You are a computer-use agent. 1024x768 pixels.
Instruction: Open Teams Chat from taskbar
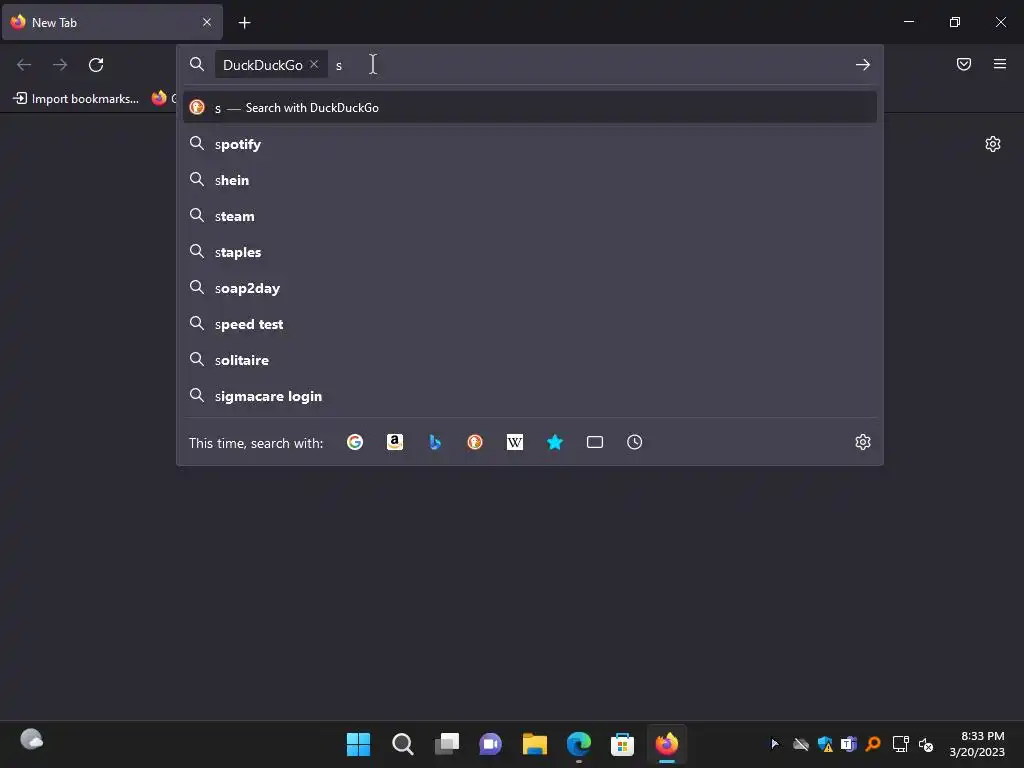[x=490, y=744]
